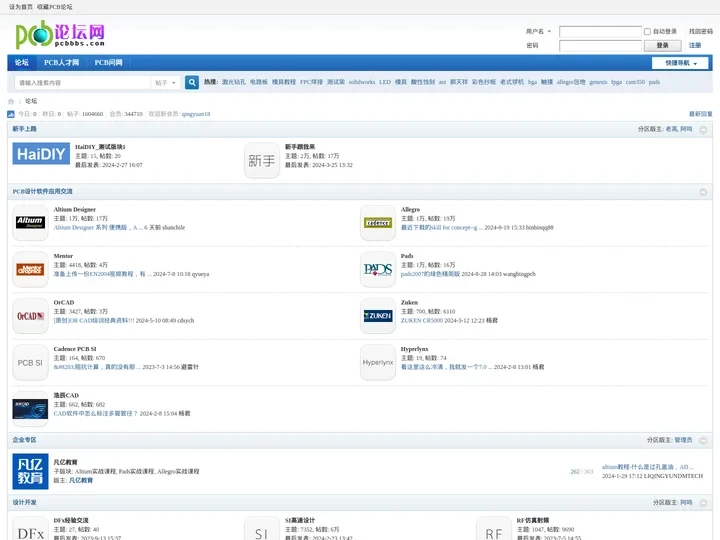Click the 电路板 hot search link
The width and height of the screenshot is (720, 540).
point(259,82)
